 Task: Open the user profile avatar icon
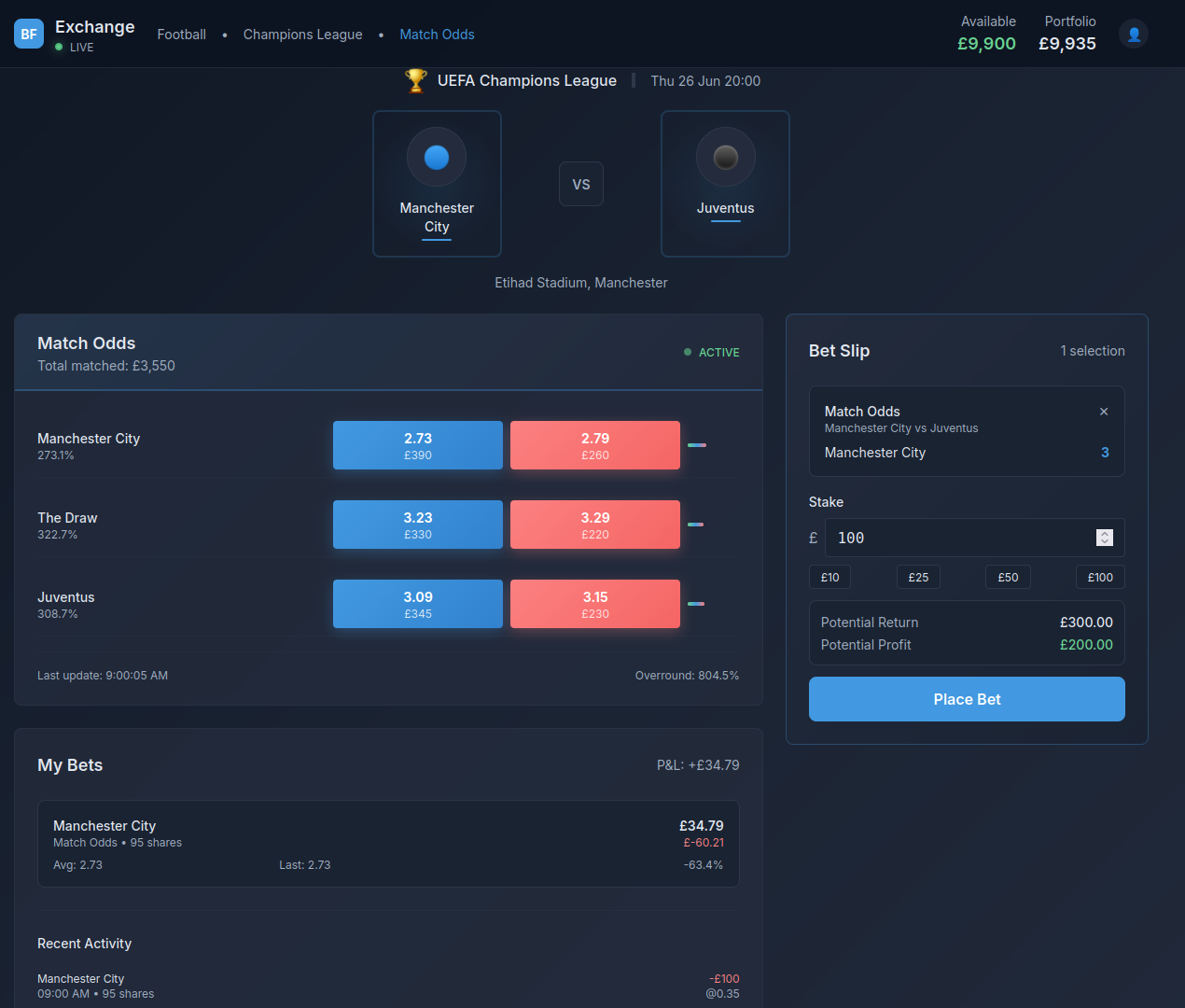[x=1134, y=35]
